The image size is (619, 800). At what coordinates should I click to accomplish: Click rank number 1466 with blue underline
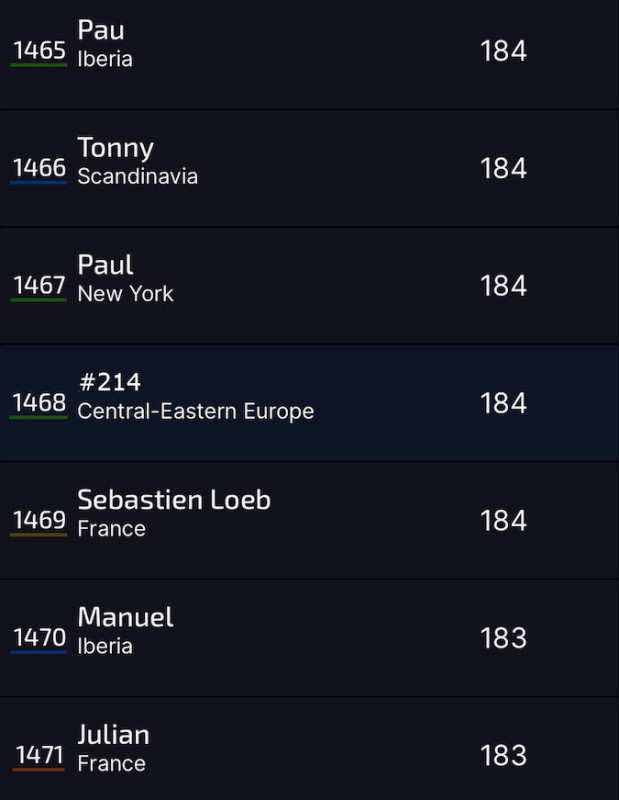[x=39, y=168]
